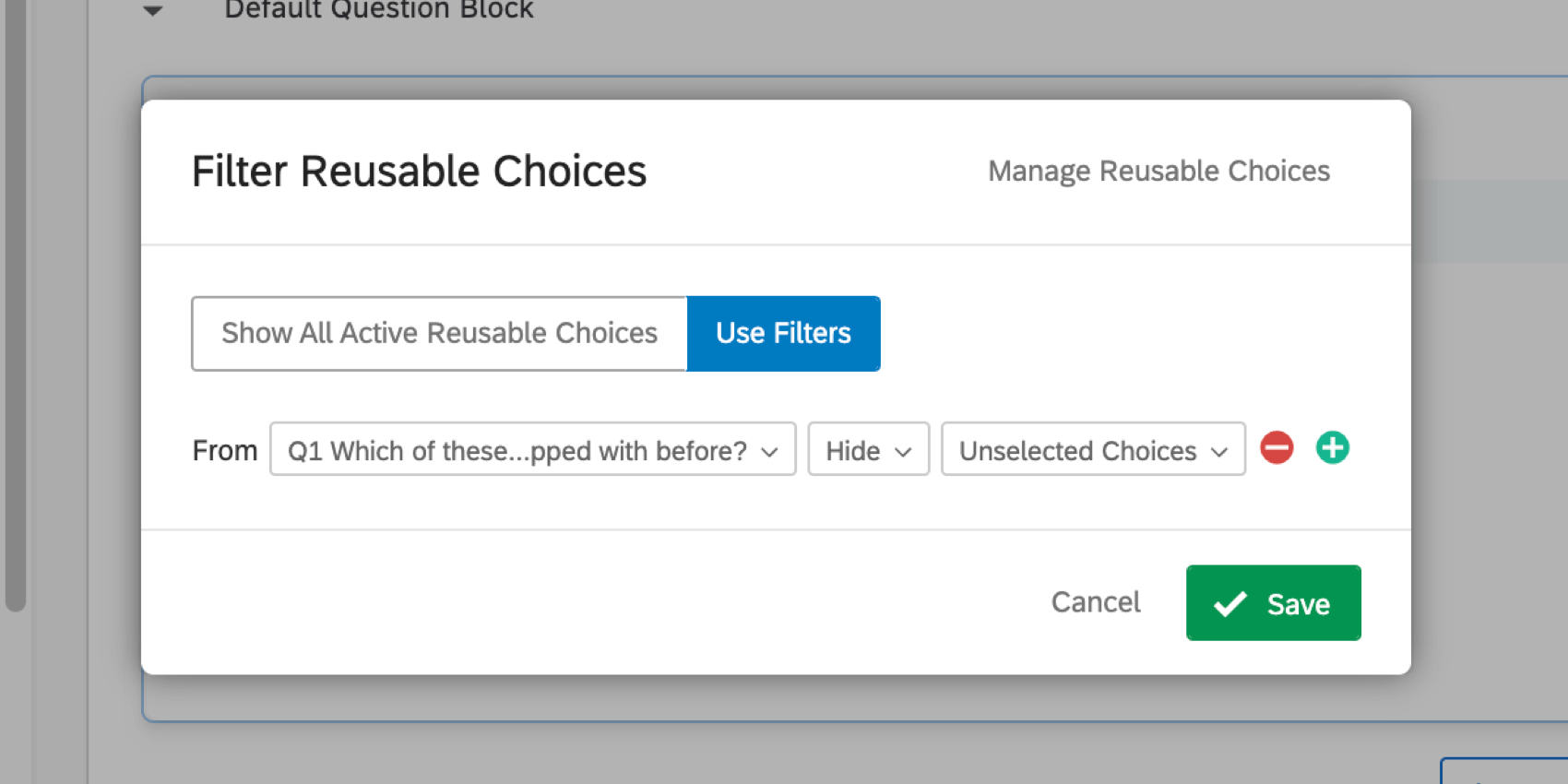Screen dimensions: 1568x784
Task: Open the question selector showing Q1
Action: 533,450
